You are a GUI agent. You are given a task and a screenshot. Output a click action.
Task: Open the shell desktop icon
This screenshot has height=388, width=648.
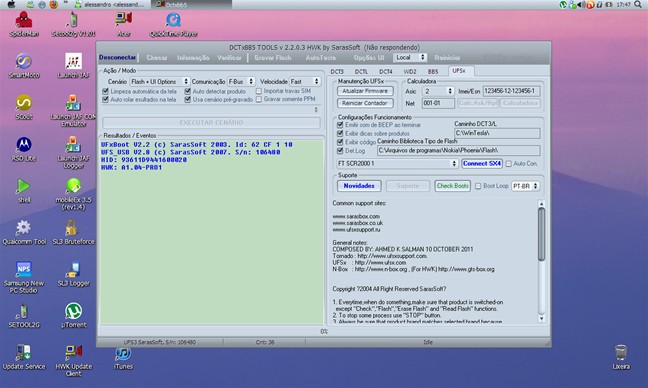click(x=24, y=191)
